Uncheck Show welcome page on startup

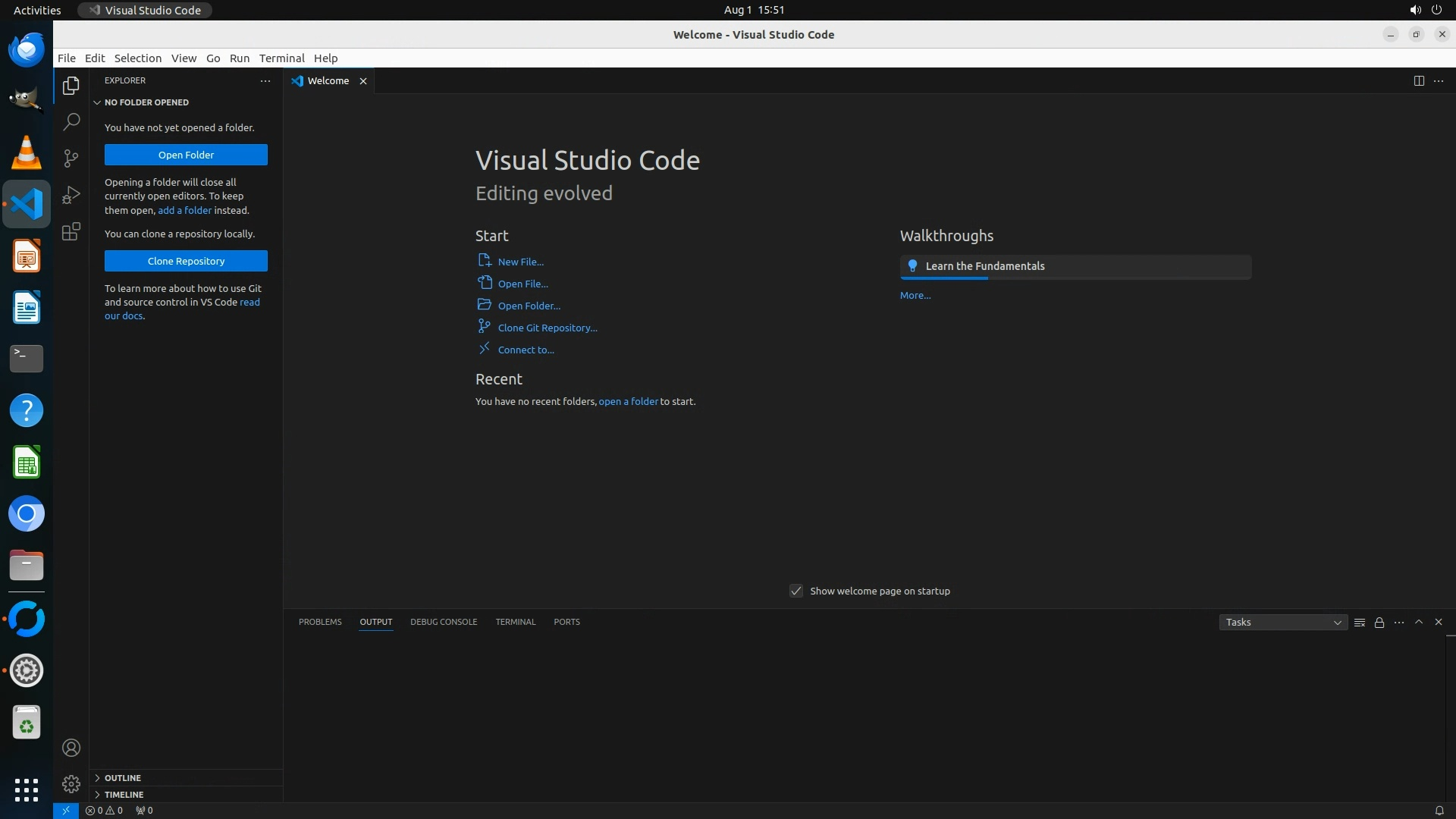(x=796, y=591)
